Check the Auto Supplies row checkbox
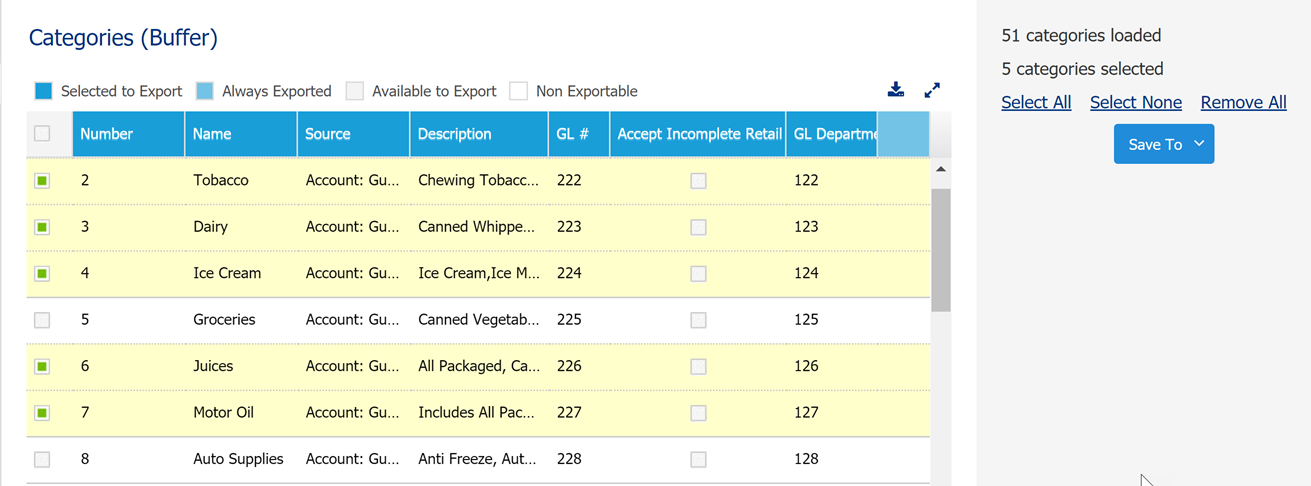The width and height of the screenshot is (1311, 486). 42,459
